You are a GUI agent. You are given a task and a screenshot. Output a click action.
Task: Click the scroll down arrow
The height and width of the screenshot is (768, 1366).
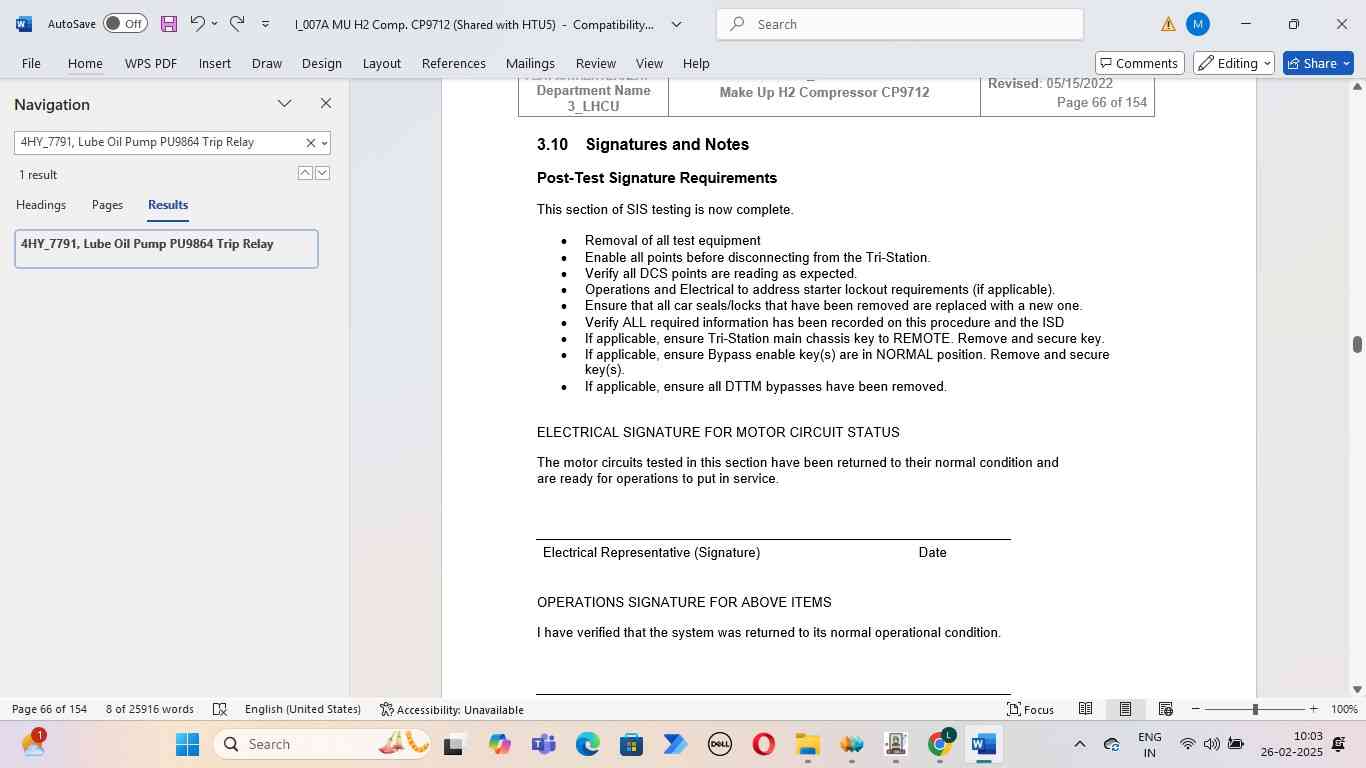(1357, 689)
